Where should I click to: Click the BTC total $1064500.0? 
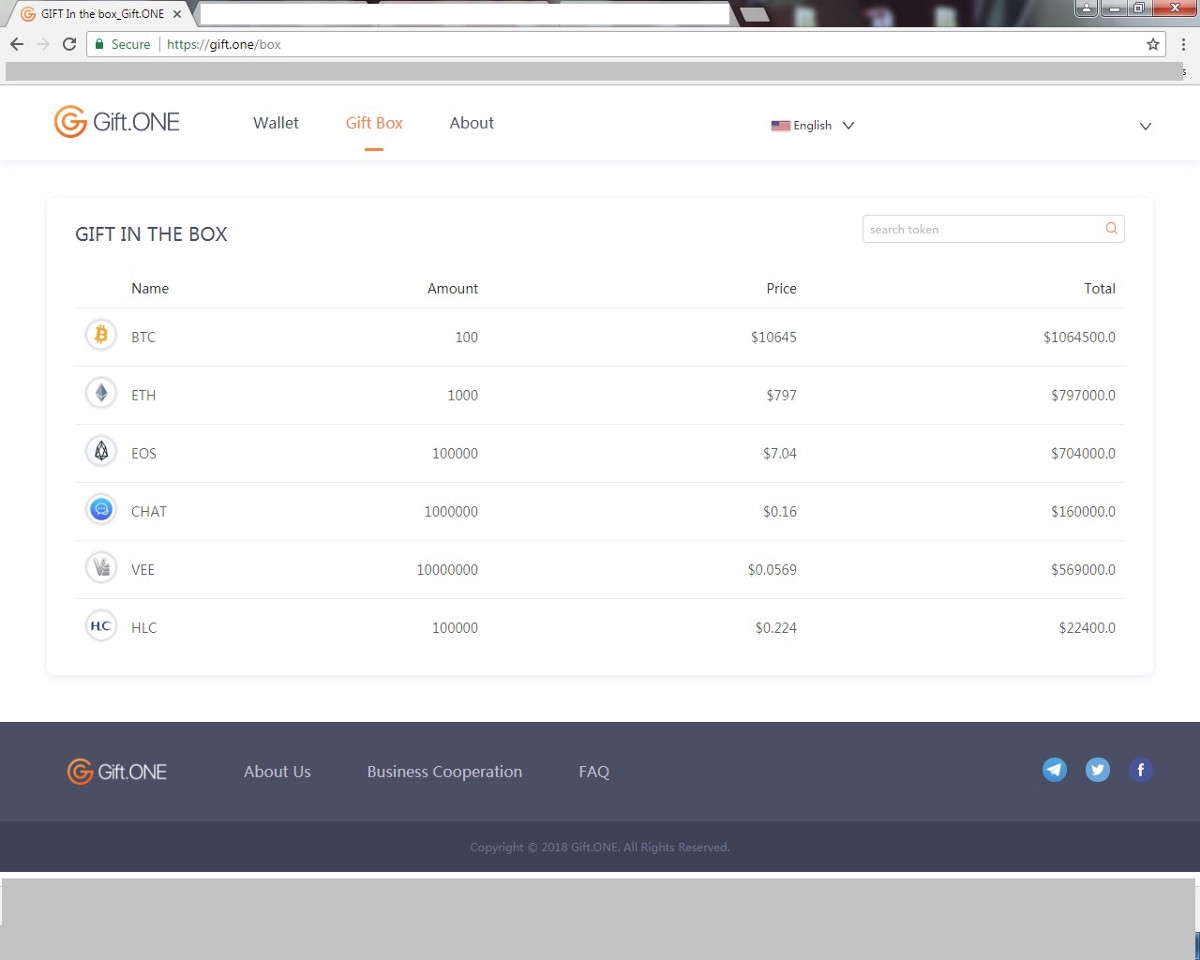click(1080, 337)
